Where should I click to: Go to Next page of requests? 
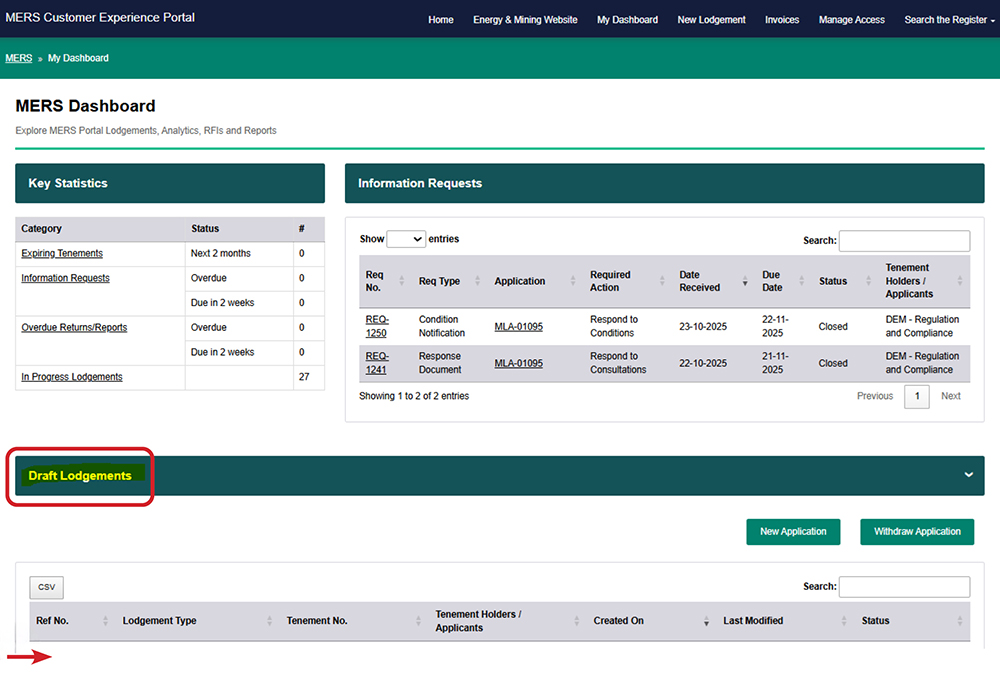pyautogui.click(x=950, y=396)
